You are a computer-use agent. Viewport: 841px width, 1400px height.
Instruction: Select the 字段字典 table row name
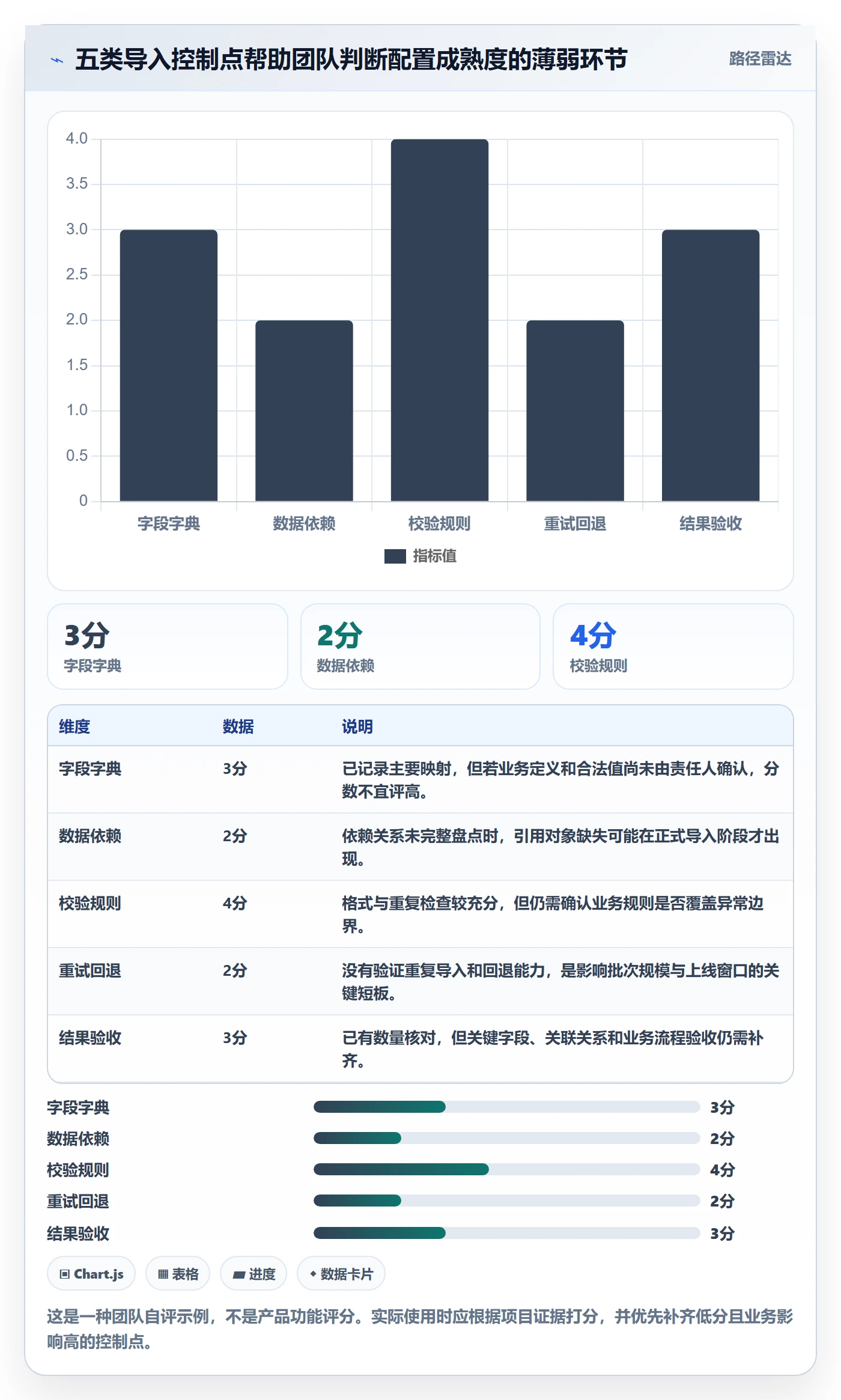[x=90, y=768]
